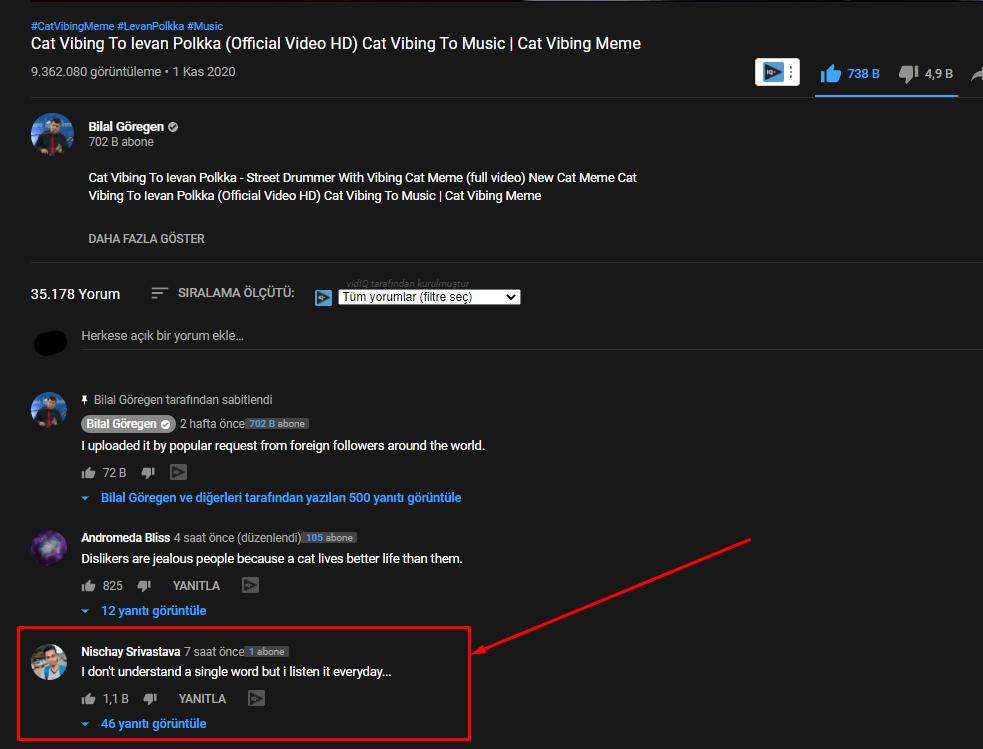983x749 pixels.
Task: Click the pin icon on the pinned comment
Action: pyautogui.click(x=85, y=400)
